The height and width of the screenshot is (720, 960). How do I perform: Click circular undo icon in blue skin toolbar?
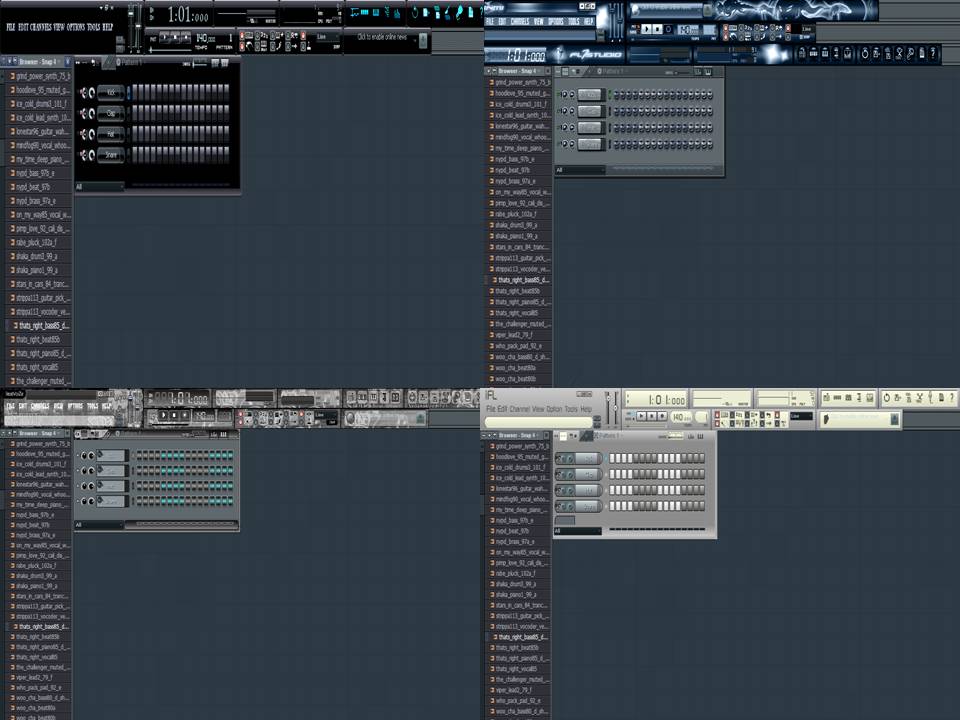864,54
